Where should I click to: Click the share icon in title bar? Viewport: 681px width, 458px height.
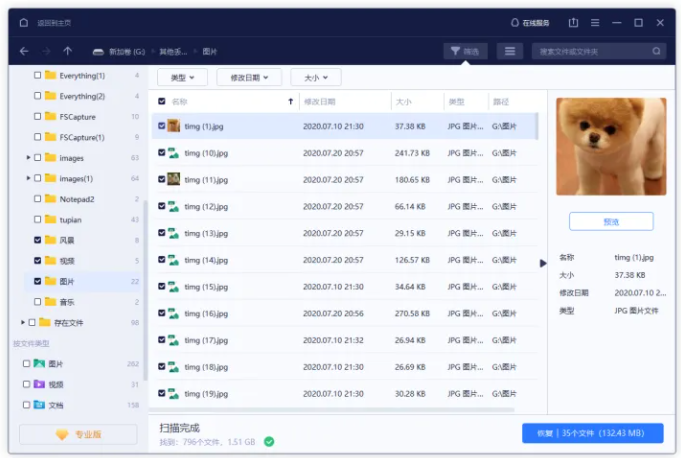click(x=573, y=23)
